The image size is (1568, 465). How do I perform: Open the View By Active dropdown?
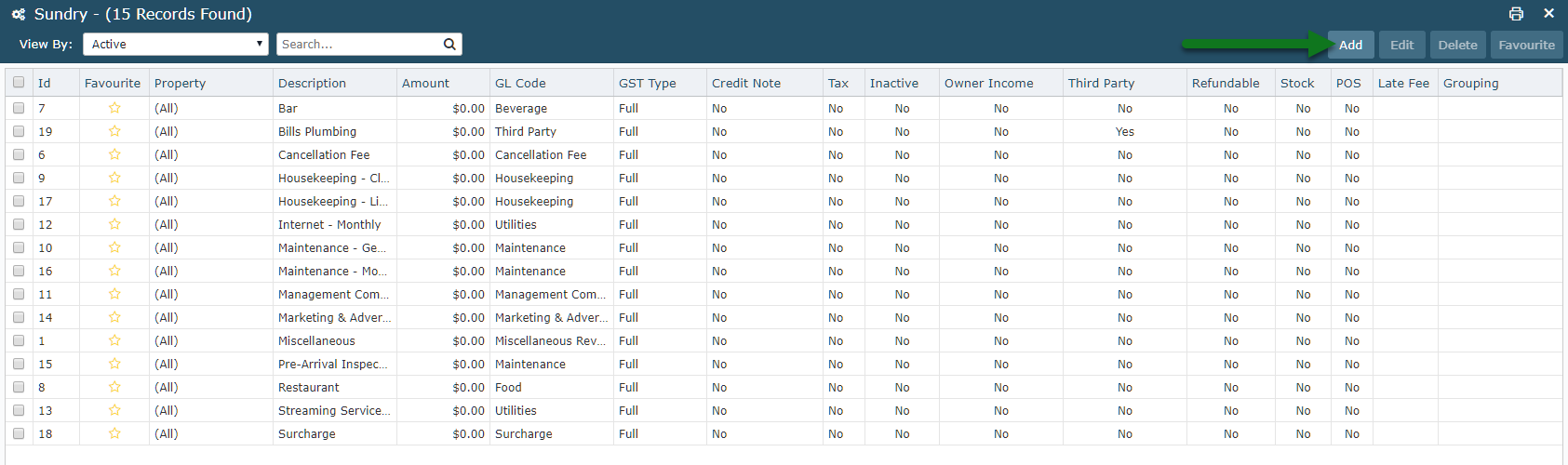(x=176, y=44)
